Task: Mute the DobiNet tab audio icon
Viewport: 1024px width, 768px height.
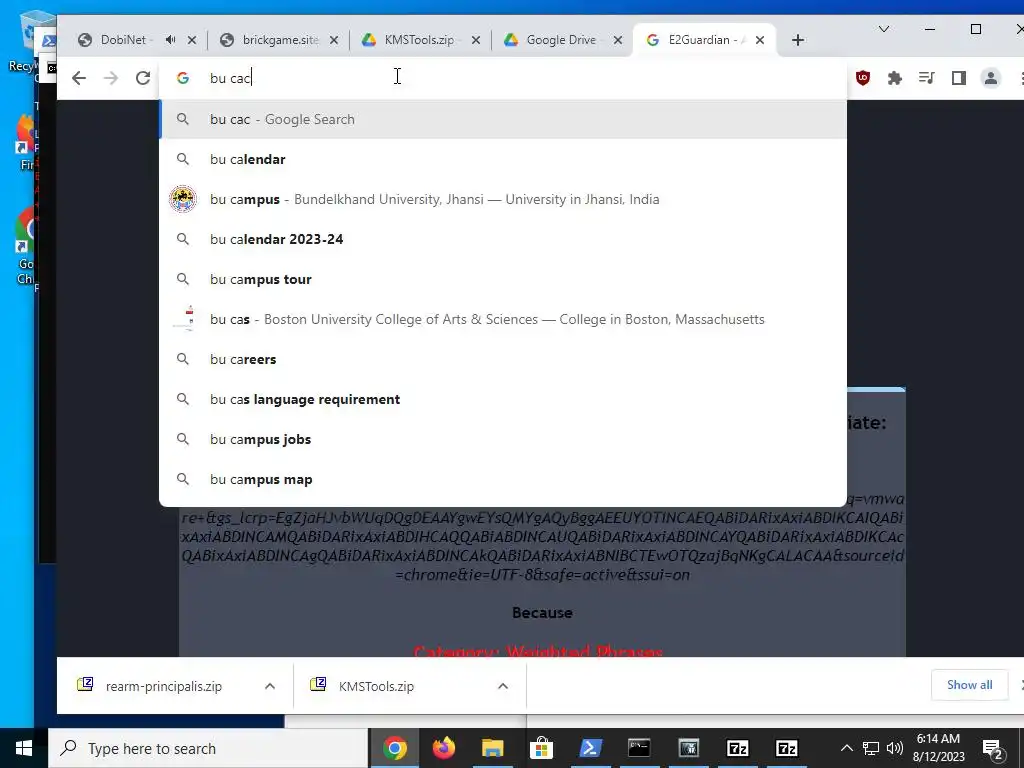Action: coord(170,40)
